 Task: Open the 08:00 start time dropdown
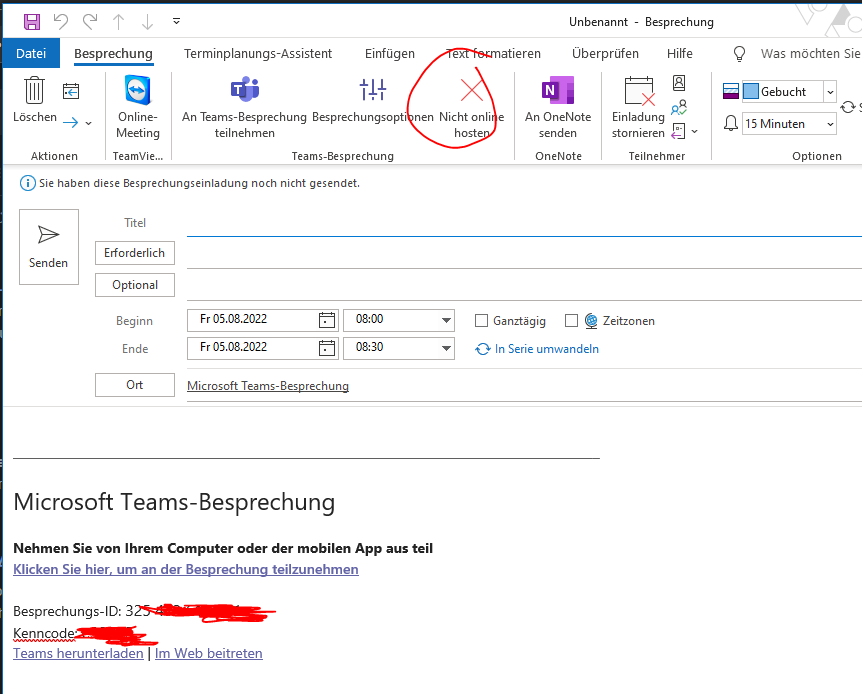(446, 320)
